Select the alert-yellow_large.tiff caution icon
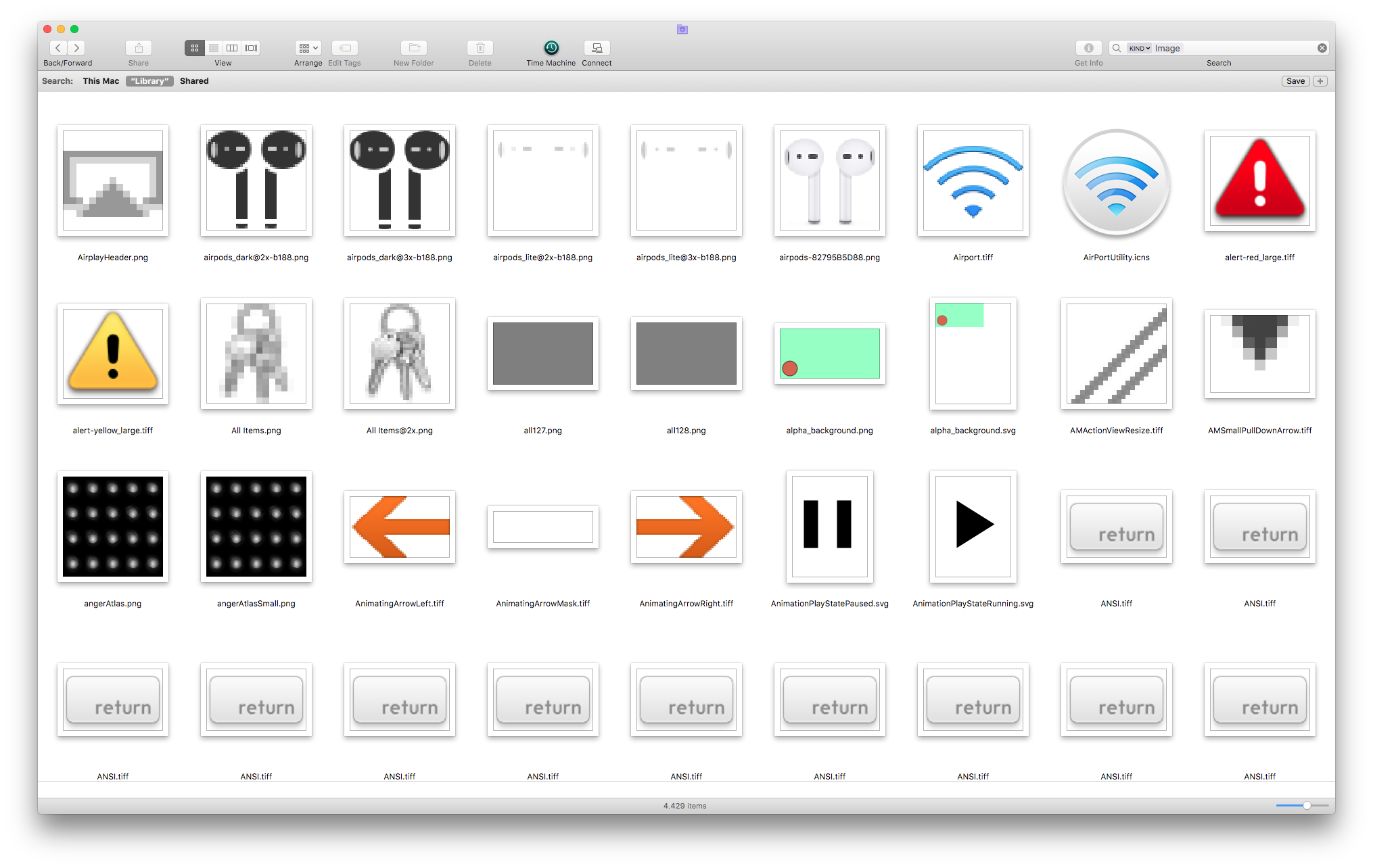 tap(113, 354)
